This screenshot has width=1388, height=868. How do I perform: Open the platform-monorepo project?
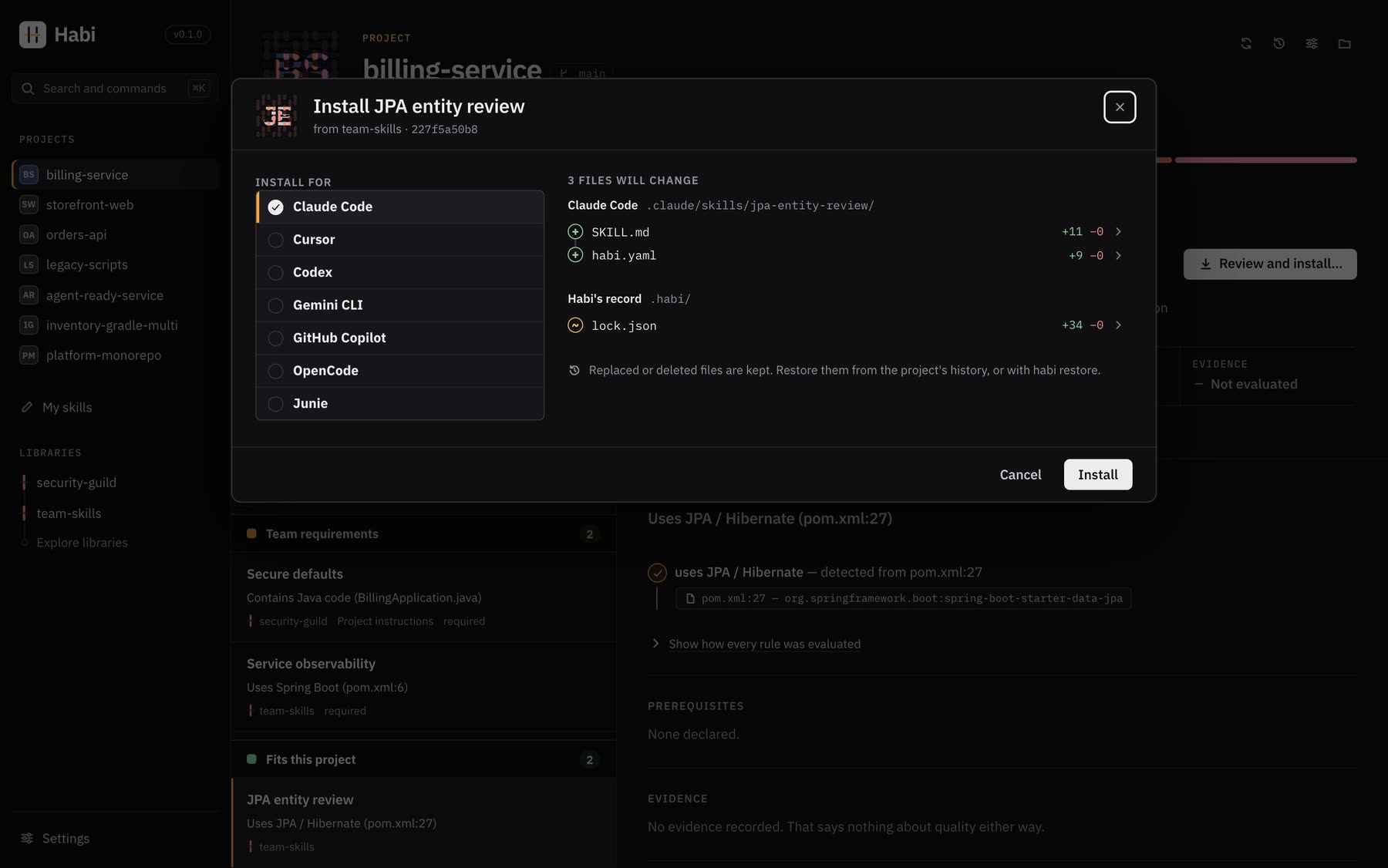[115, 355]
